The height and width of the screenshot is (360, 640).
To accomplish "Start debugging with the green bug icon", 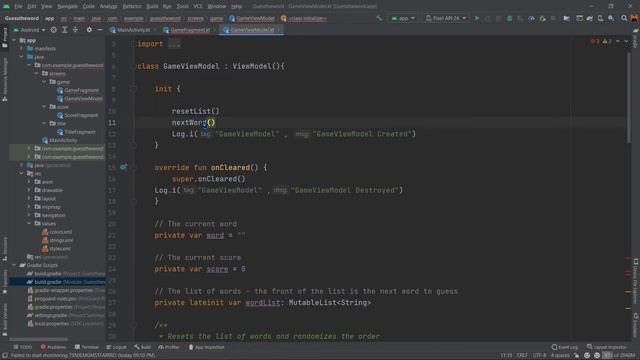I will (509, 18).
